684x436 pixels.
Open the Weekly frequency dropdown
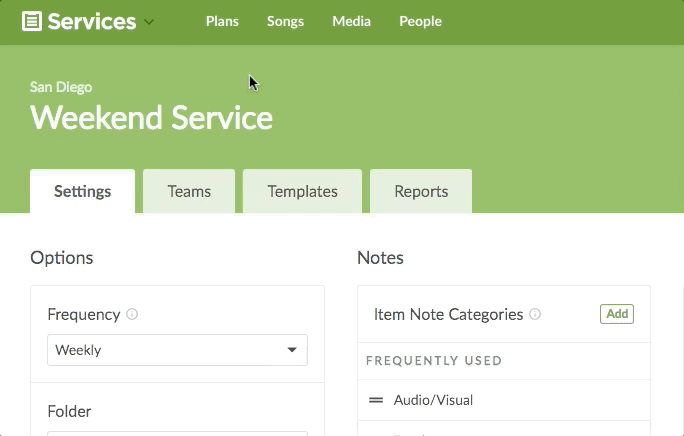(177, 350)
